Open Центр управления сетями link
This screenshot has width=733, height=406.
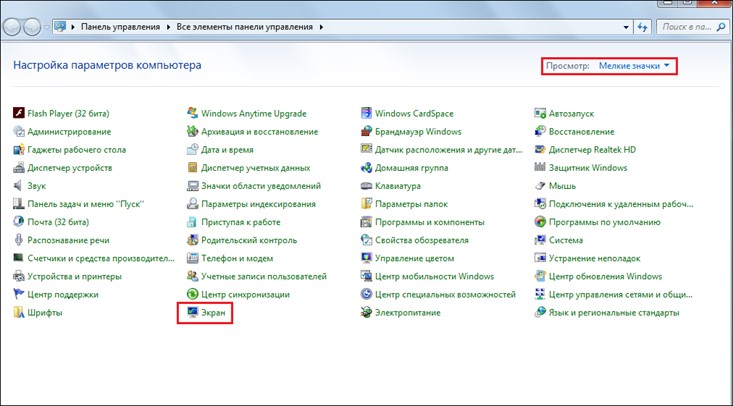tap(620, 295)
